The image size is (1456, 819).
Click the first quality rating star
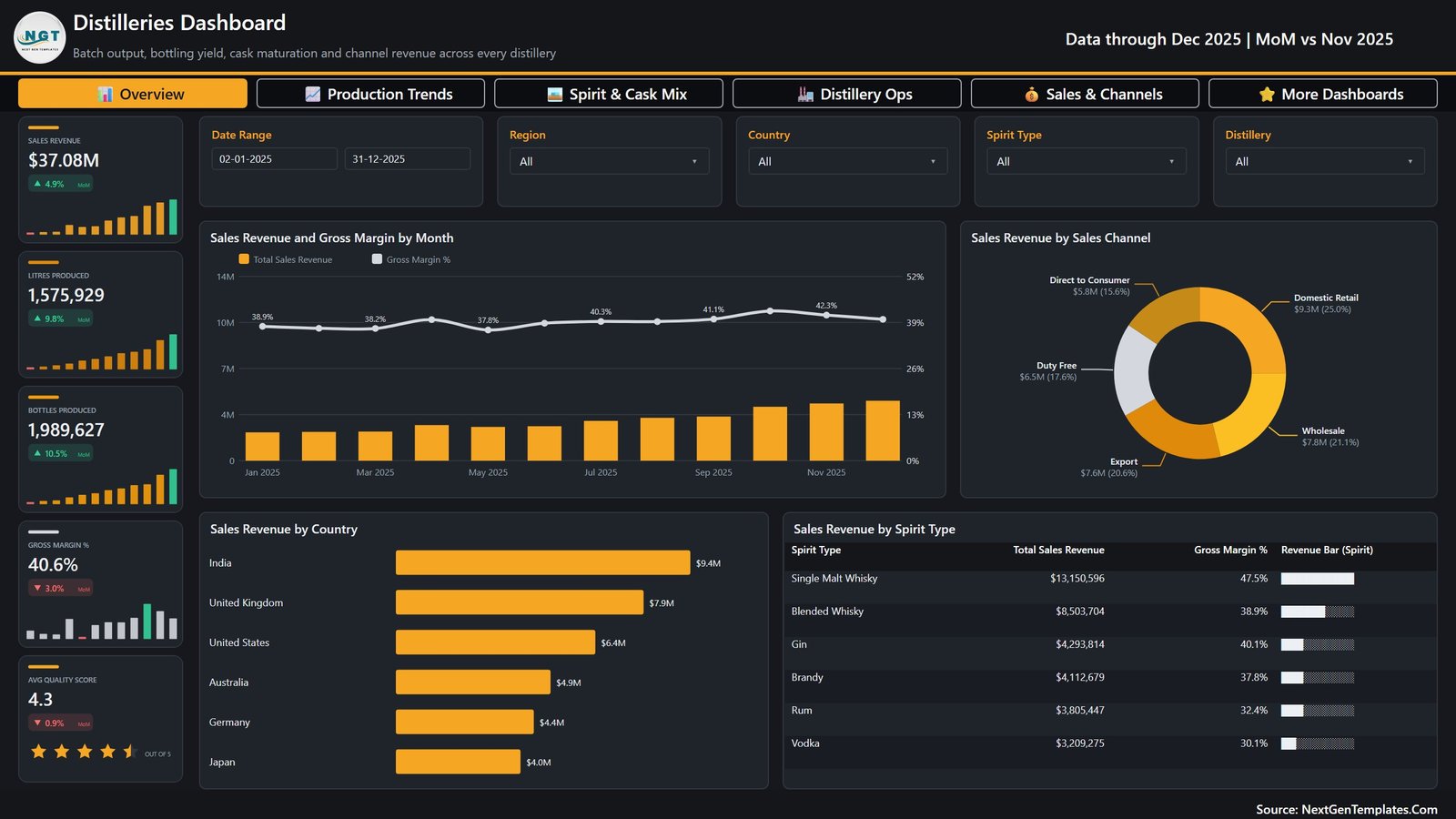point(38,751)
